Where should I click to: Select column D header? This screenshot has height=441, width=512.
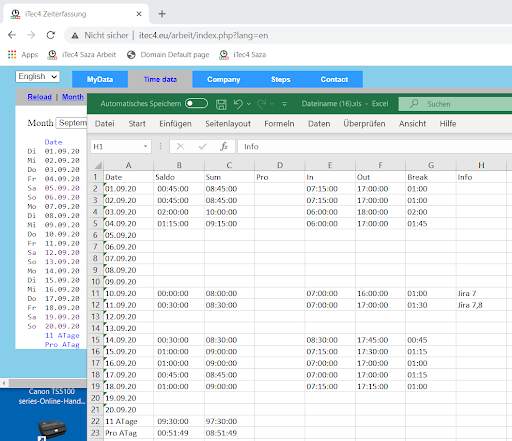coord(280,165)
